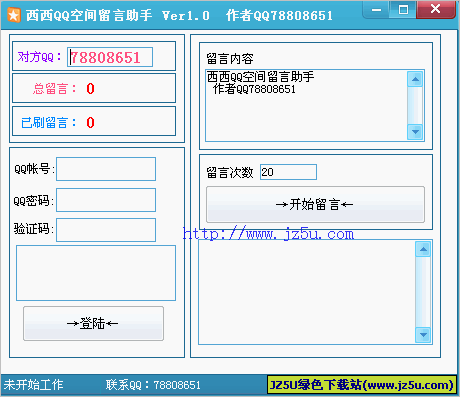
Task: Click the 对方QQ number input field
Action: pyautogui.click(x=110, y=57)
